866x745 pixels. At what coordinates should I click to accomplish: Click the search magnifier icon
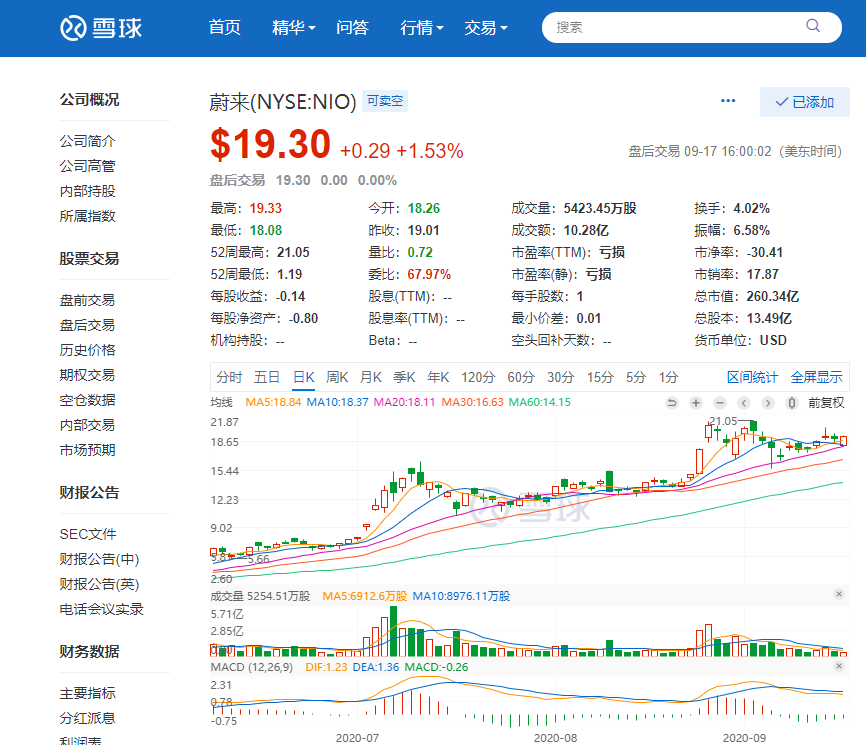[813, 28]
